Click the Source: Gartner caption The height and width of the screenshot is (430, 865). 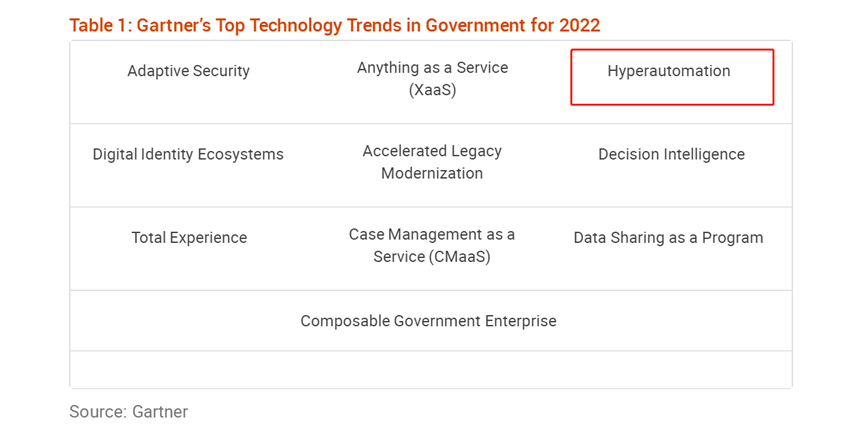click(129, 412)
